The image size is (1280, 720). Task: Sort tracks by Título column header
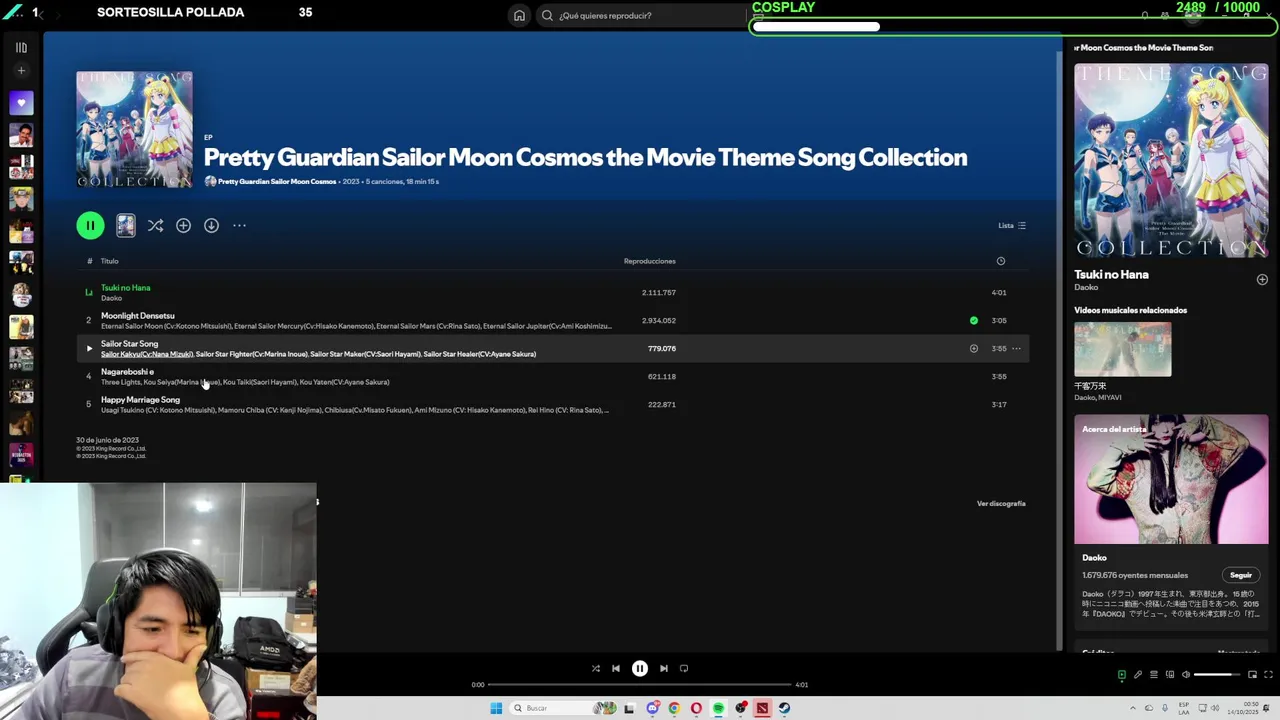pyautogui.click(x=109, y=261)
